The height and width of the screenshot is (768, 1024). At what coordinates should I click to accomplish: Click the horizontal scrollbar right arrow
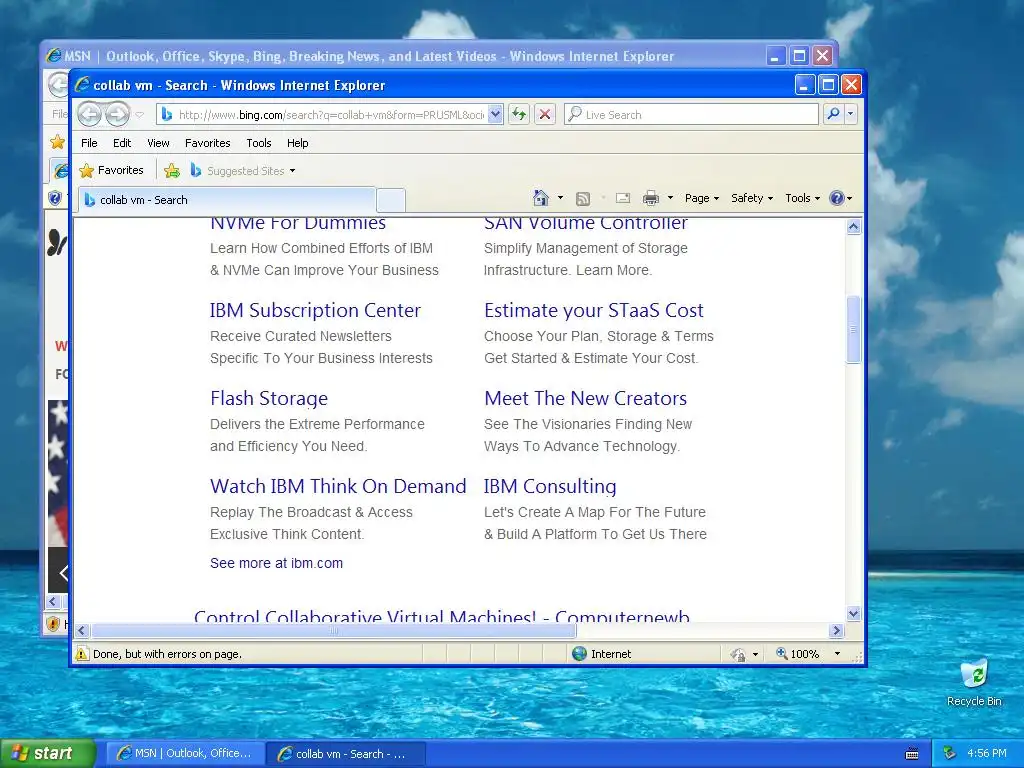point(837,630)
